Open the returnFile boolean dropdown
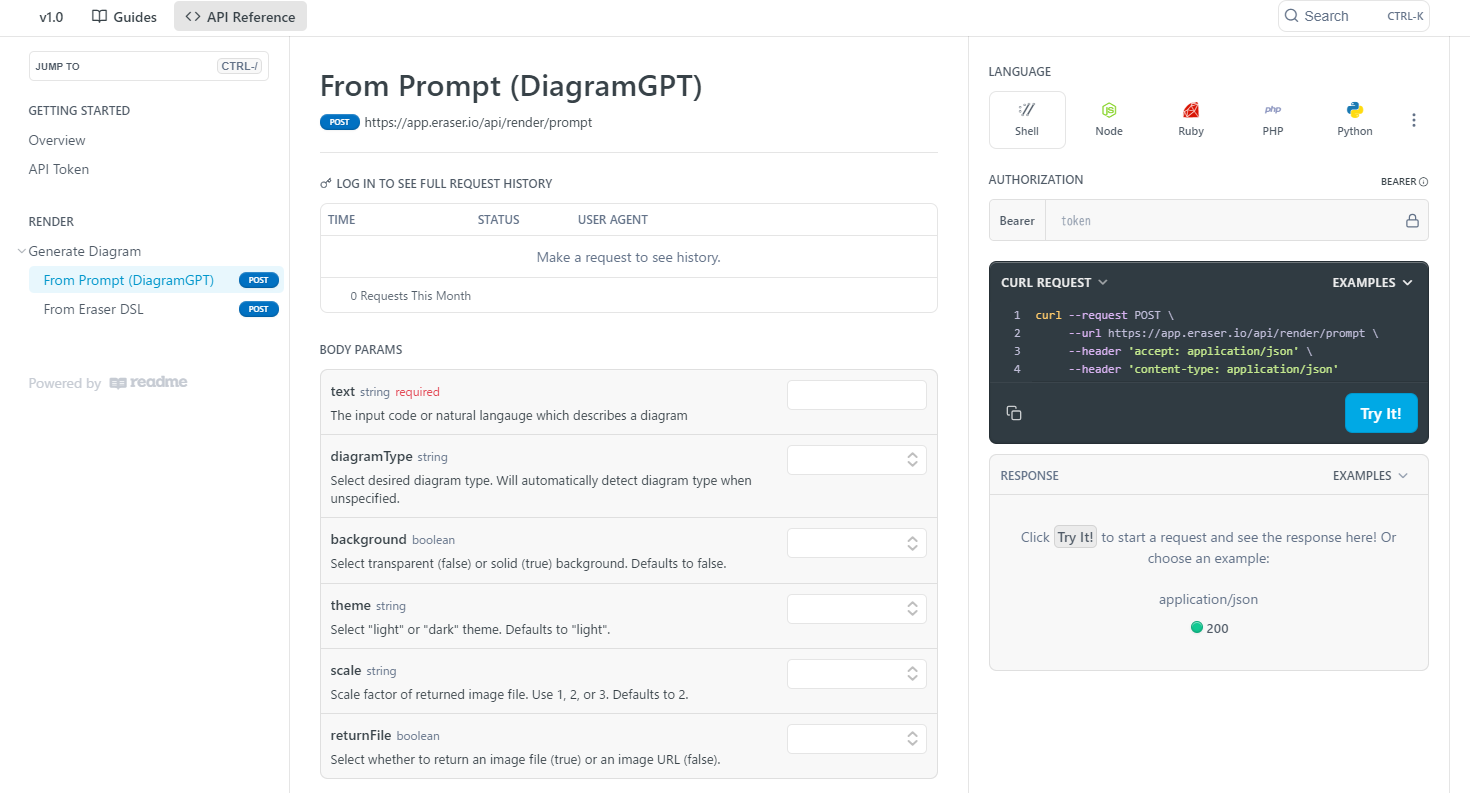This screenshot has height=793, width=1470. (857, 739)
